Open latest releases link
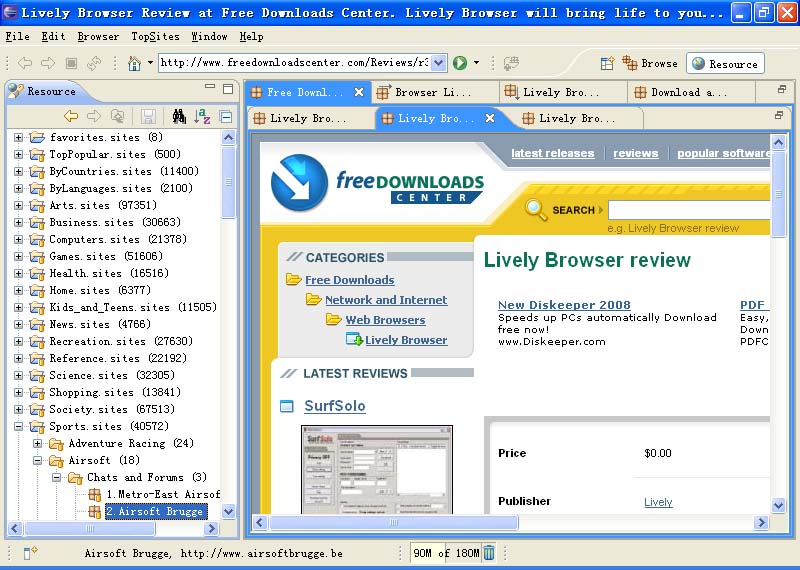800x570 pixels. [553, 153]
